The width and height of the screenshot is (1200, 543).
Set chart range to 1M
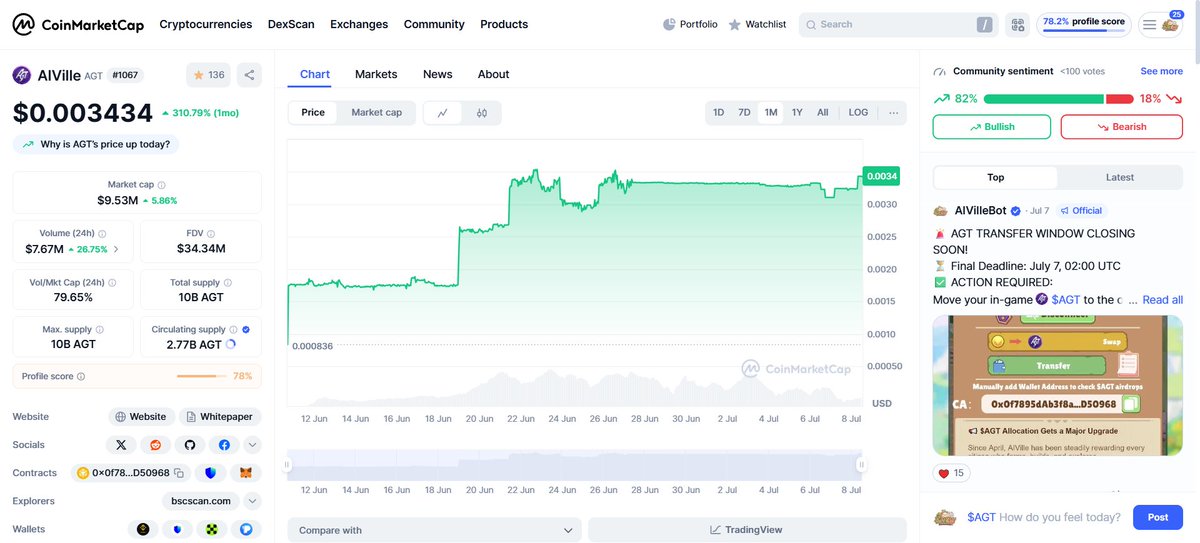[x=770, y=113]
